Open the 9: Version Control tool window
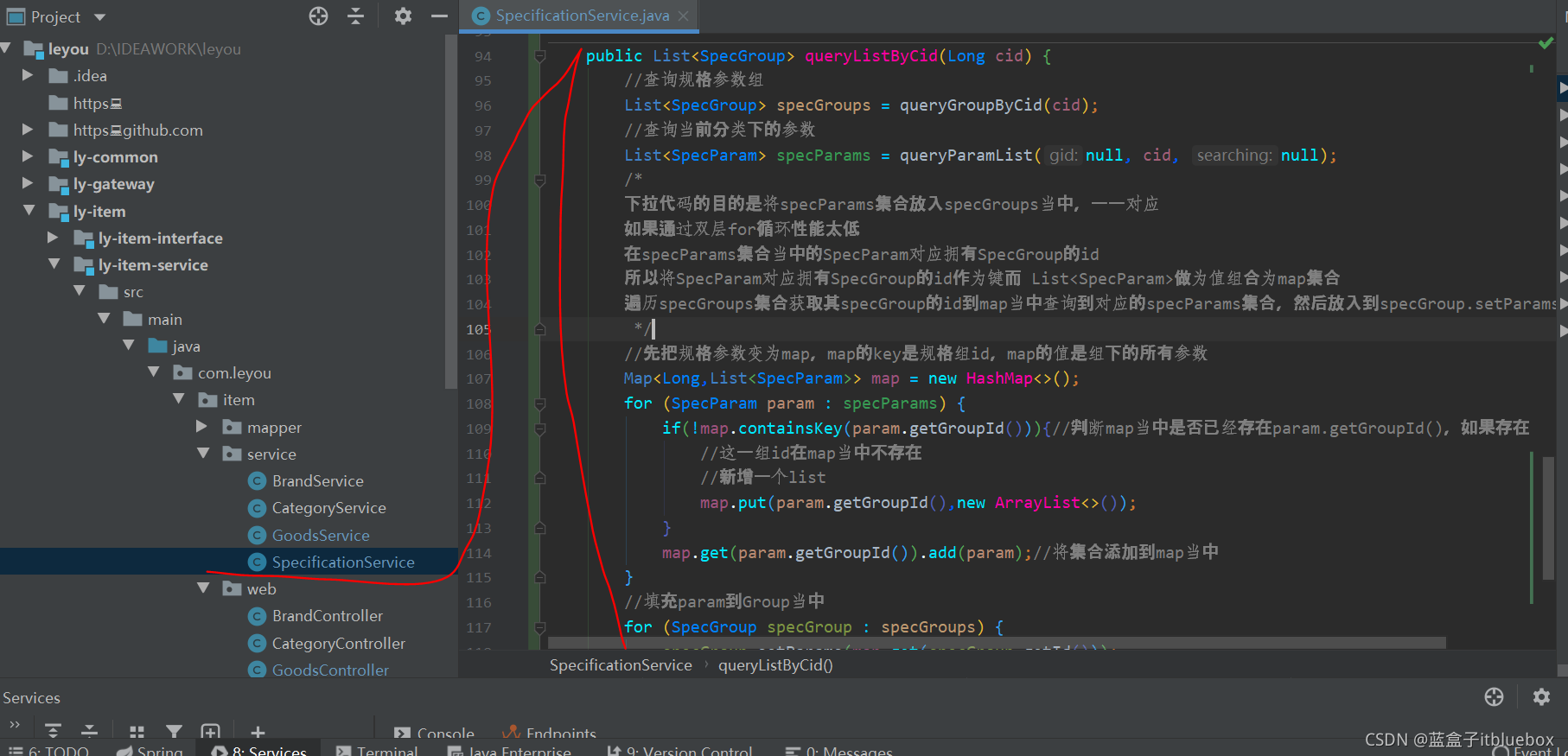 pyautogui.click(x=679, y=750)
